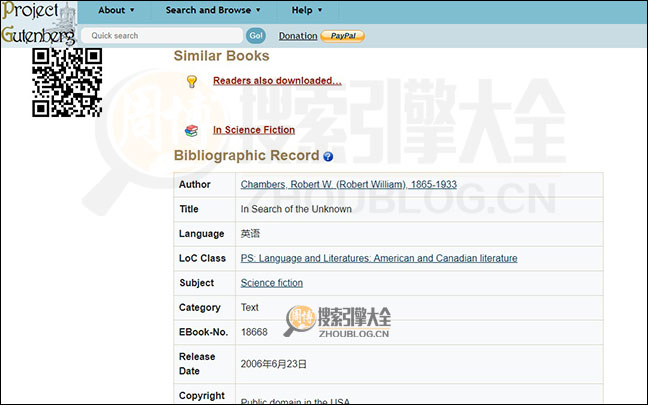Viewport: 648px width, 405px height.
Task: Focus the Quick search input field
Action: pyautogui.click(x=162, y=35)
